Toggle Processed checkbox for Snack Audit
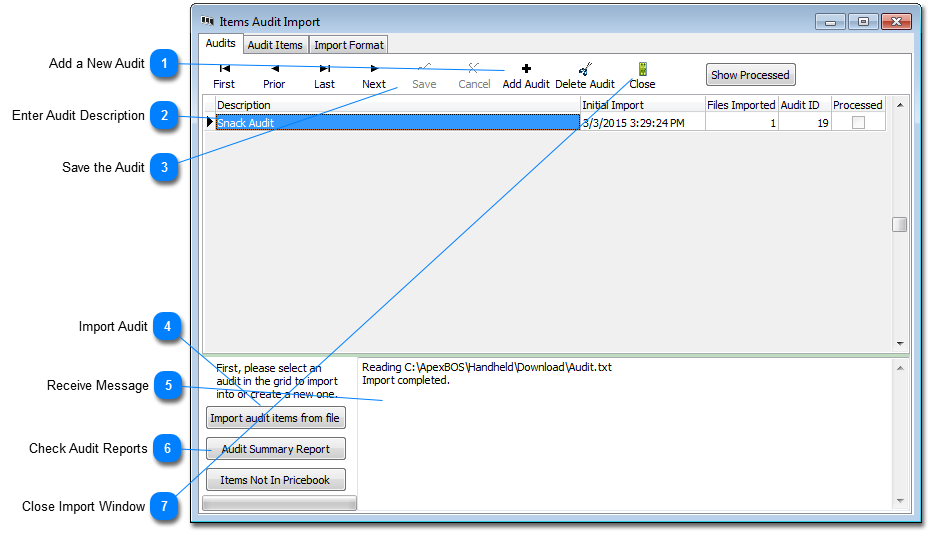The width and height of the screenshot is (930, 533). (858, 123)
